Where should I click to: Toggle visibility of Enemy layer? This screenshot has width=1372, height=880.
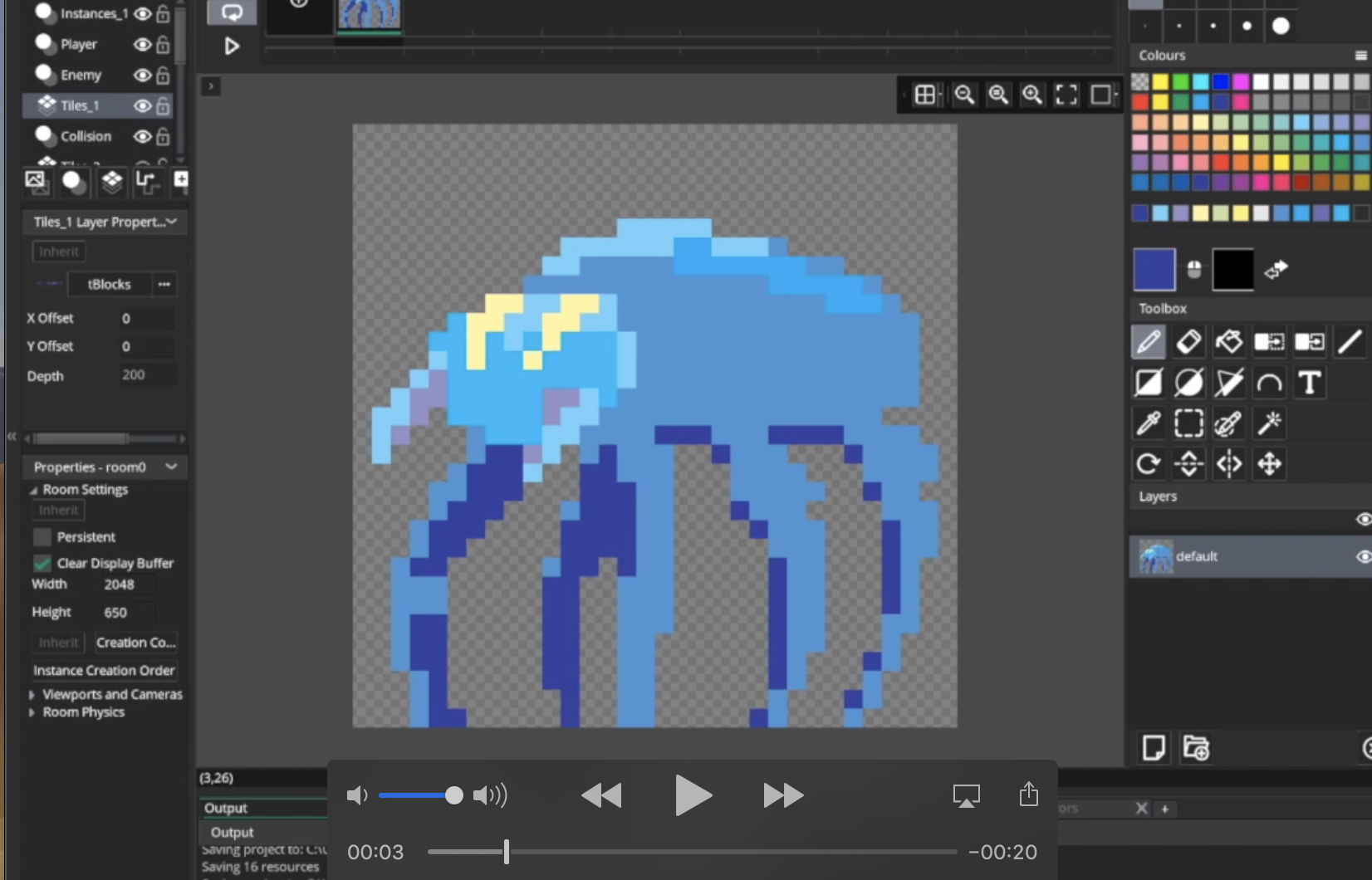pyautogui.click(x=143, y=76)
